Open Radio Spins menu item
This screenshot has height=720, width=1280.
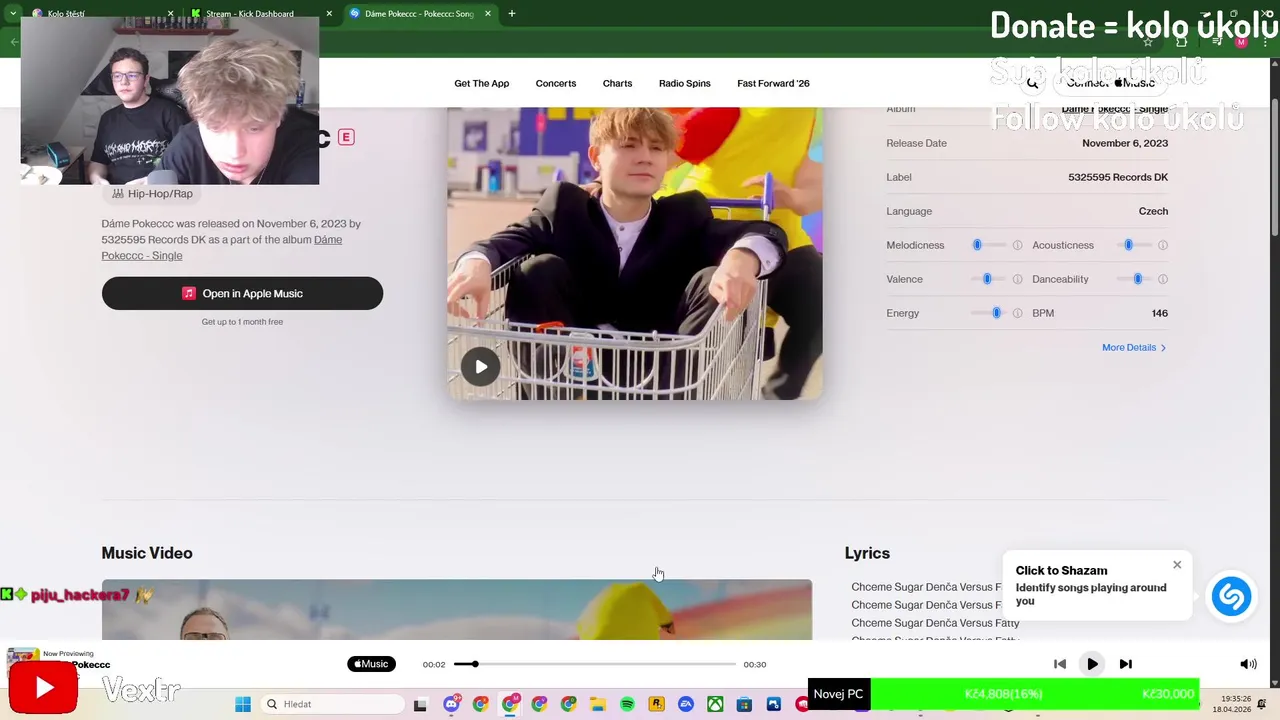click(x=685, y=83)
